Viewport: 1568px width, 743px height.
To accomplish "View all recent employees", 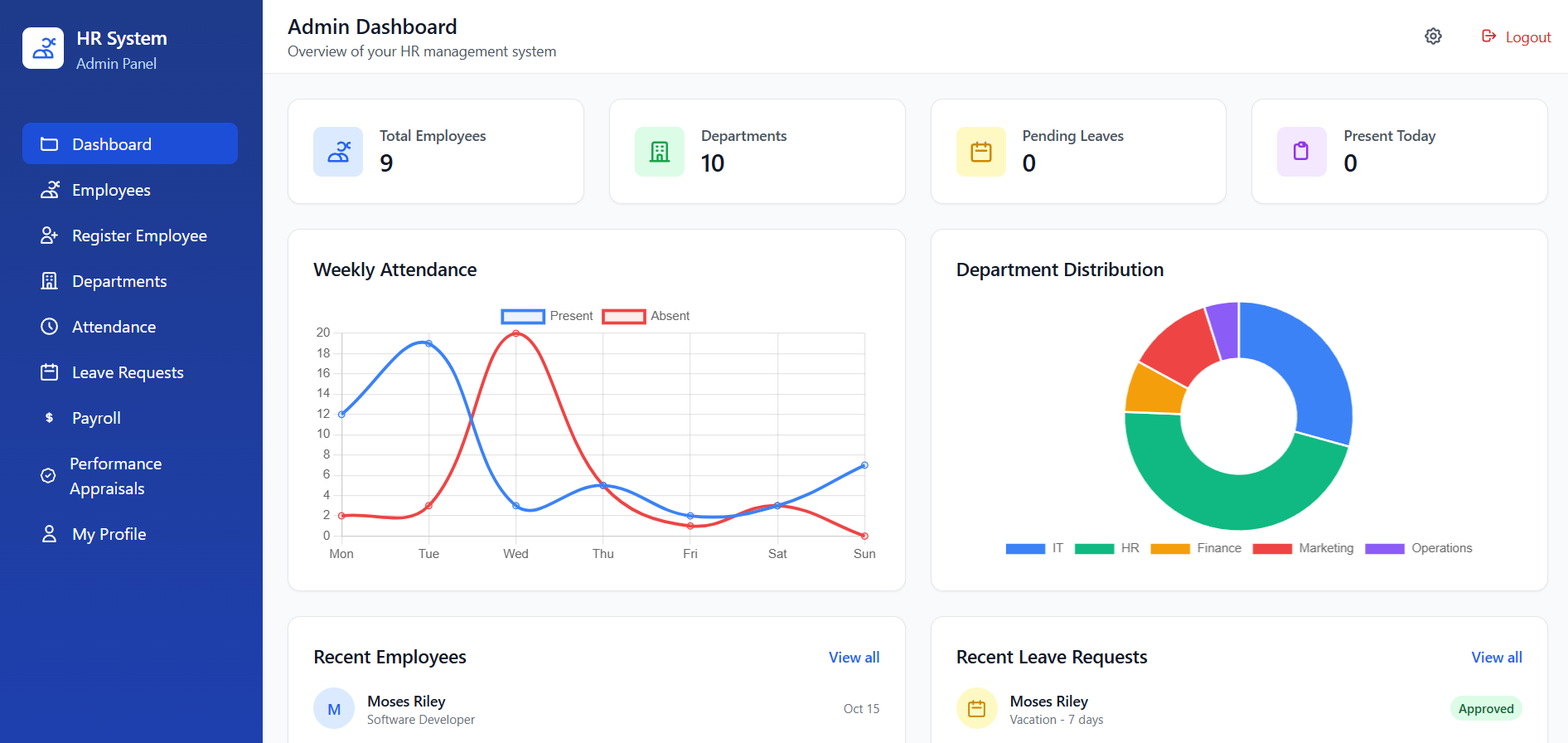I will [x=854, y=658].
